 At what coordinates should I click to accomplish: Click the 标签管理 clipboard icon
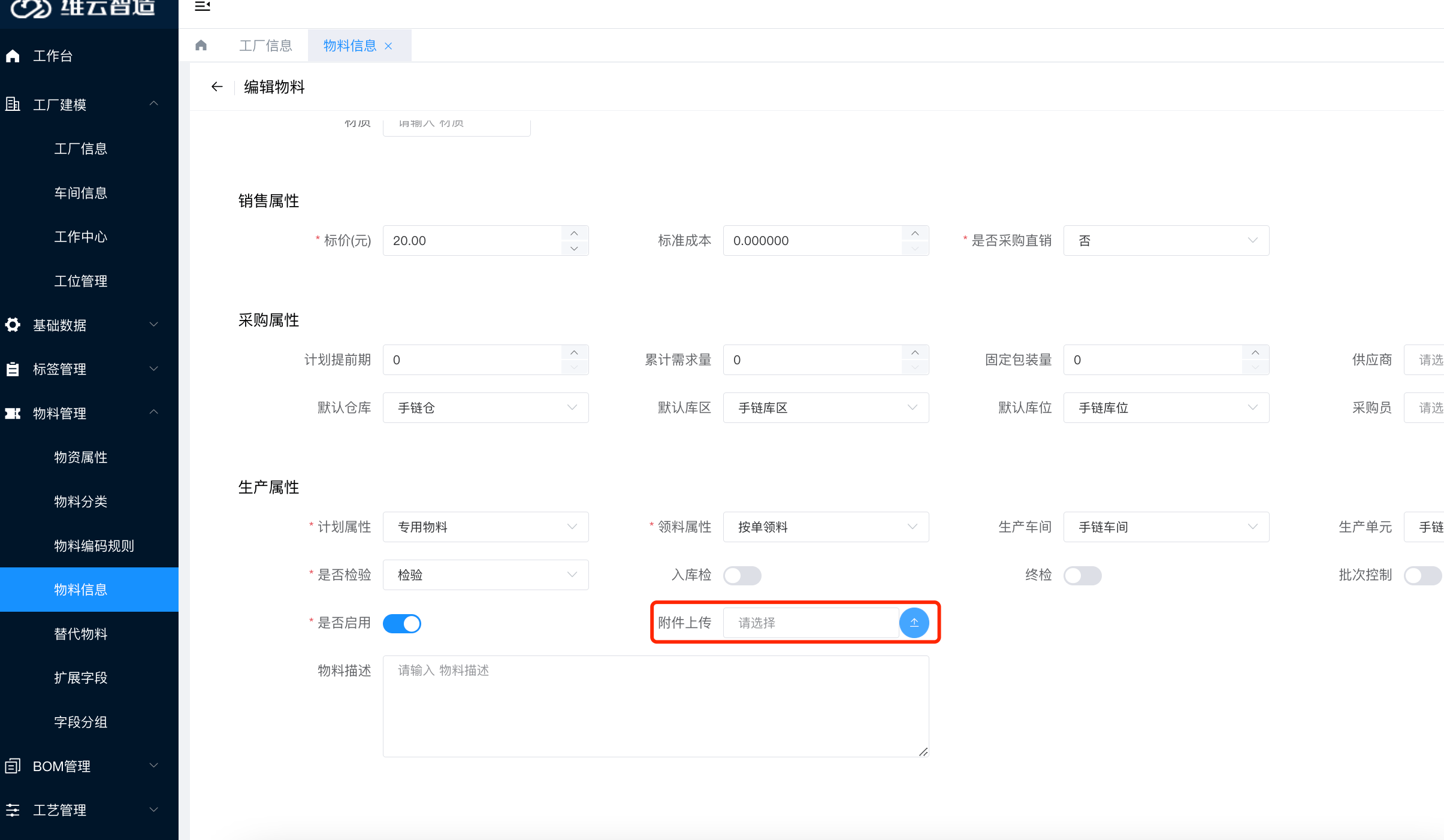click(13, 369)
